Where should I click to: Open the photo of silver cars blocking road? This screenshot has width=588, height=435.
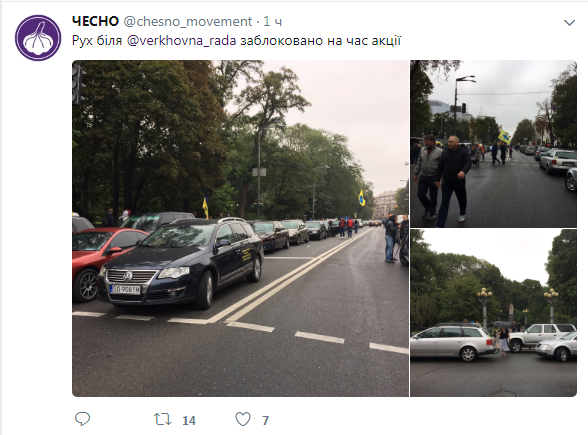493,313
